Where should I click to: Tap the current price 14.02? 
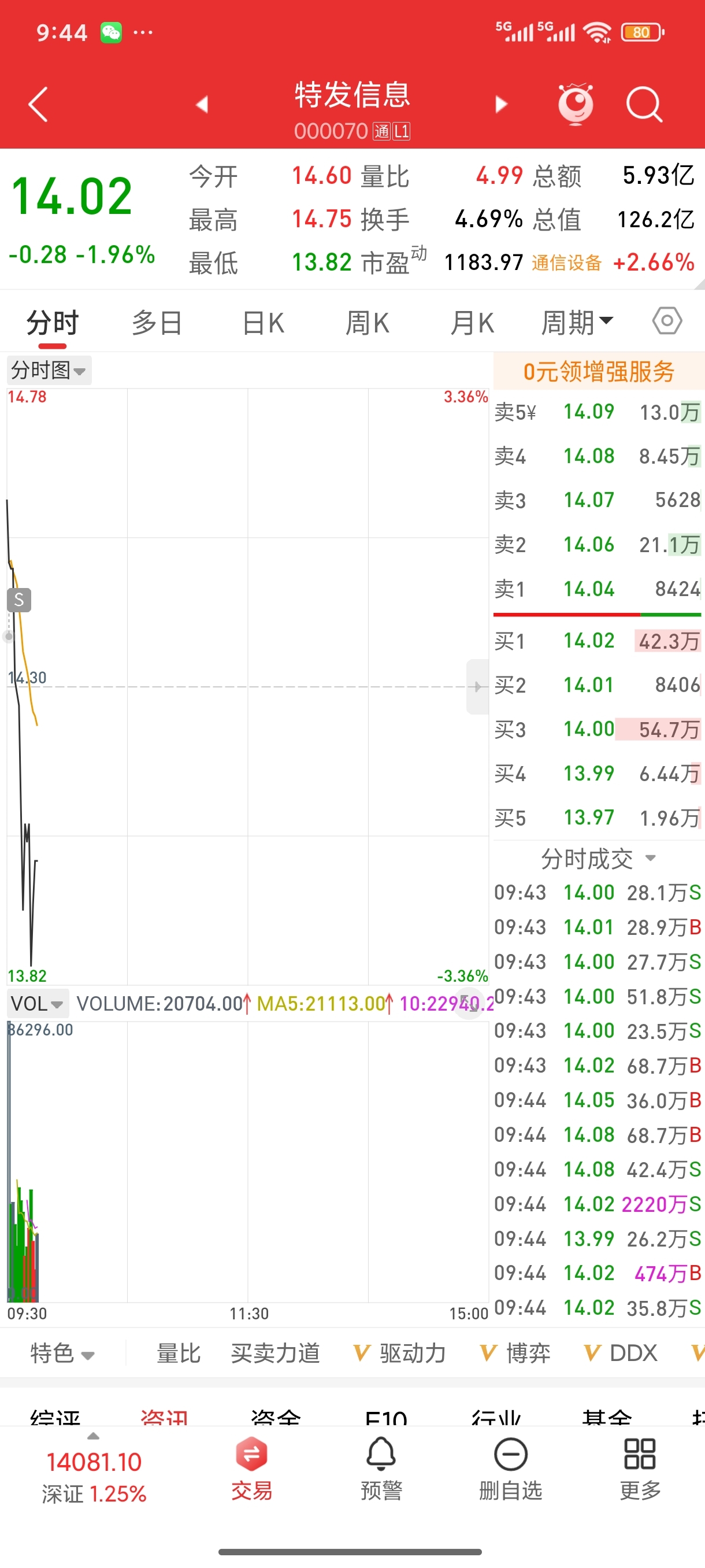(72, 196)
